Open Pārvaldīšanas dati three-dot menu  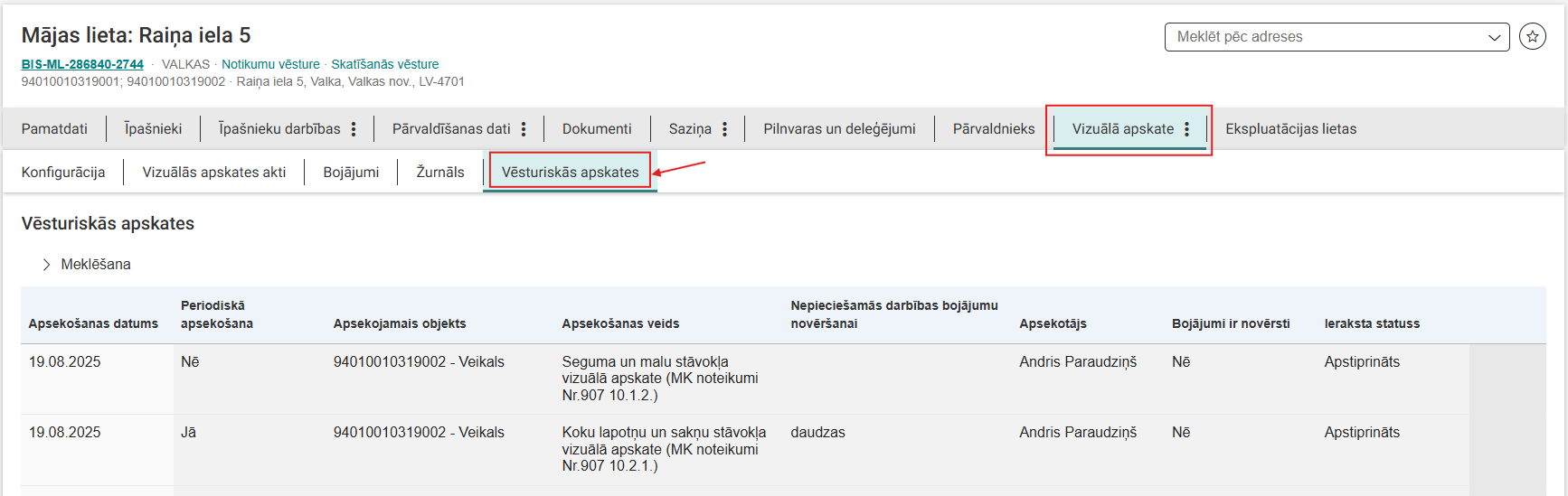point(524,129)
